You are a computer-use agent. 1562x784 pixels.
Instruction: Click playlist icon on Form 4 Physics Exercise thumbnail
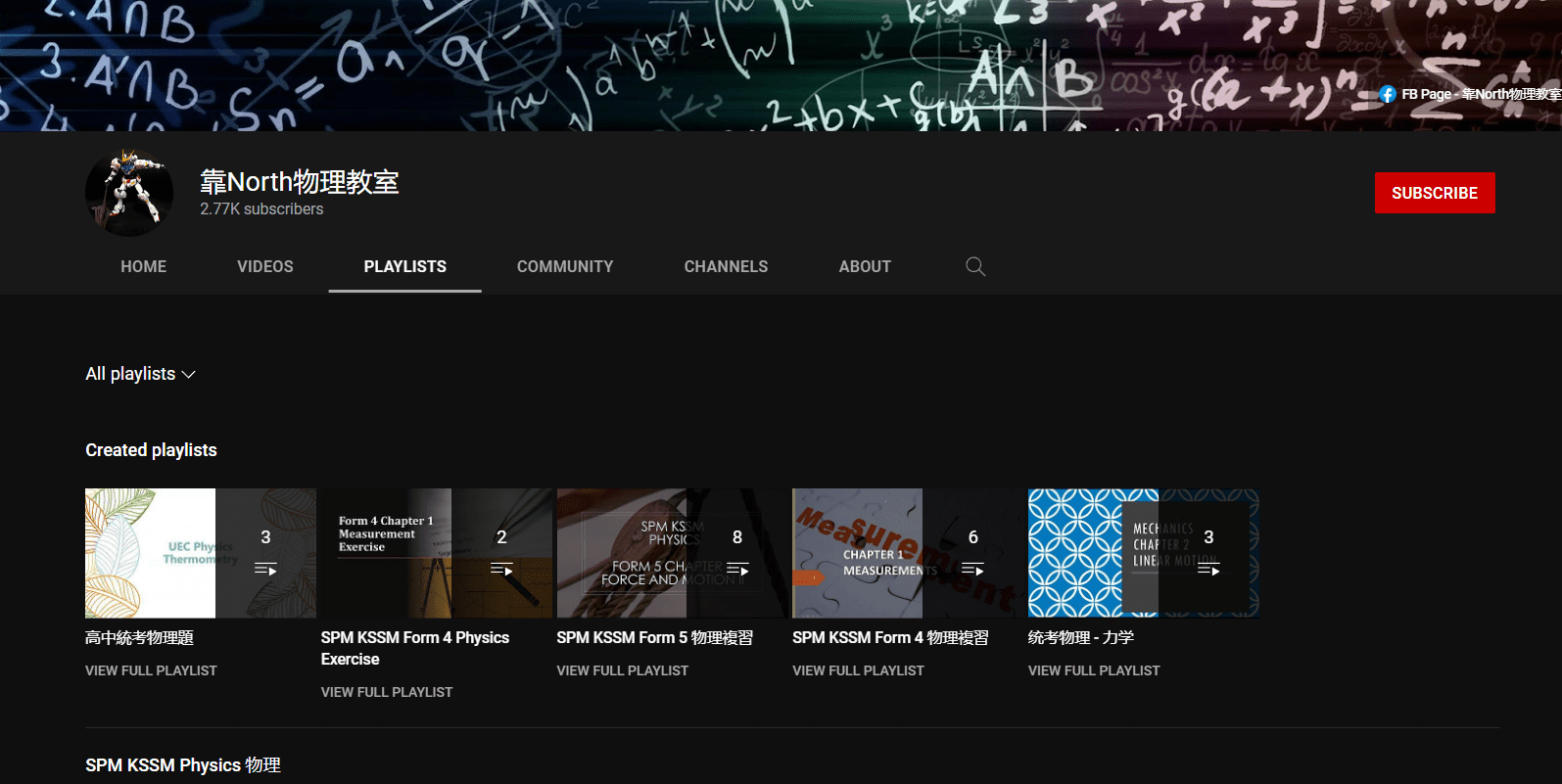(x=501, y=569)
